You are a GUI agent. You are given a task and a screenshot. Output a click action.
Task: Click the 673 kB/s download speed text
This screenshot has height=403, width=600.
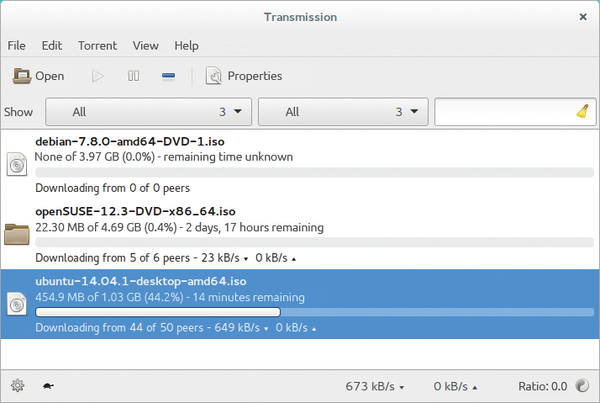click(x=370, y=386)
